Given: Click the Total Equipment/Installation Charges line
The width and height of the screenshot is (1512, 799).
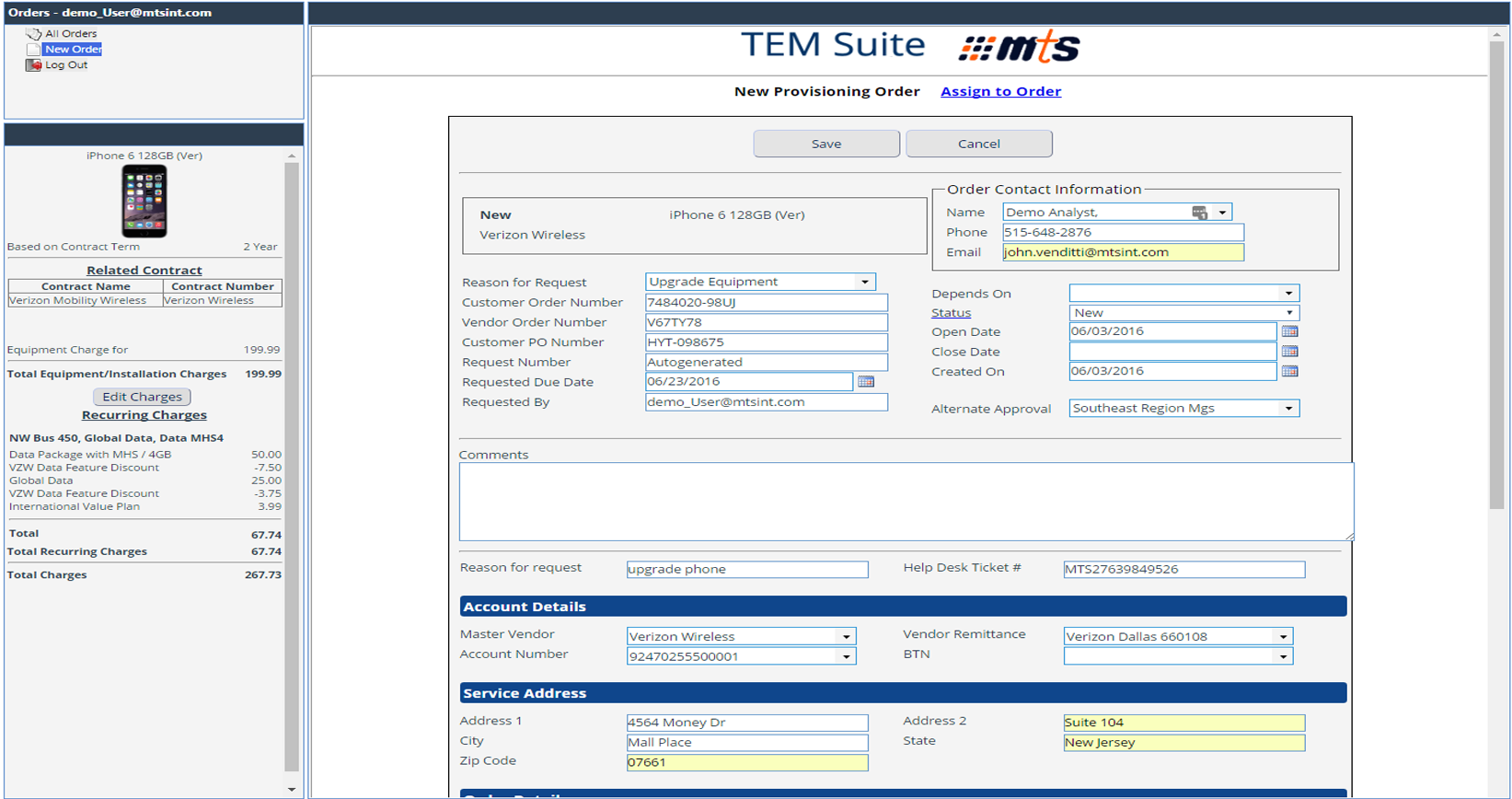Looking at the screenshot, I should coord(144,374).
